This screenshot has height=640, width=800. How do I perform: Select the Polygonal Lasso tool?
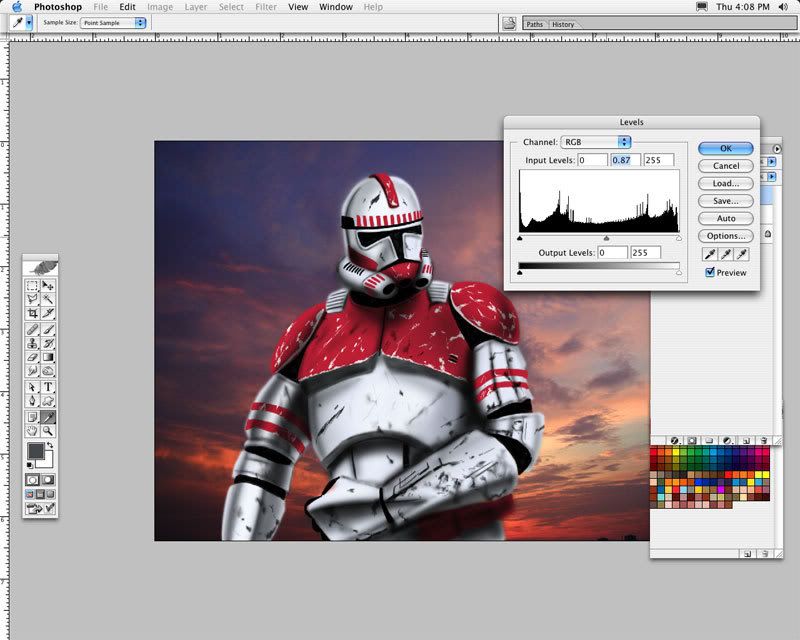pyautogui.click(x=33, y=299)
